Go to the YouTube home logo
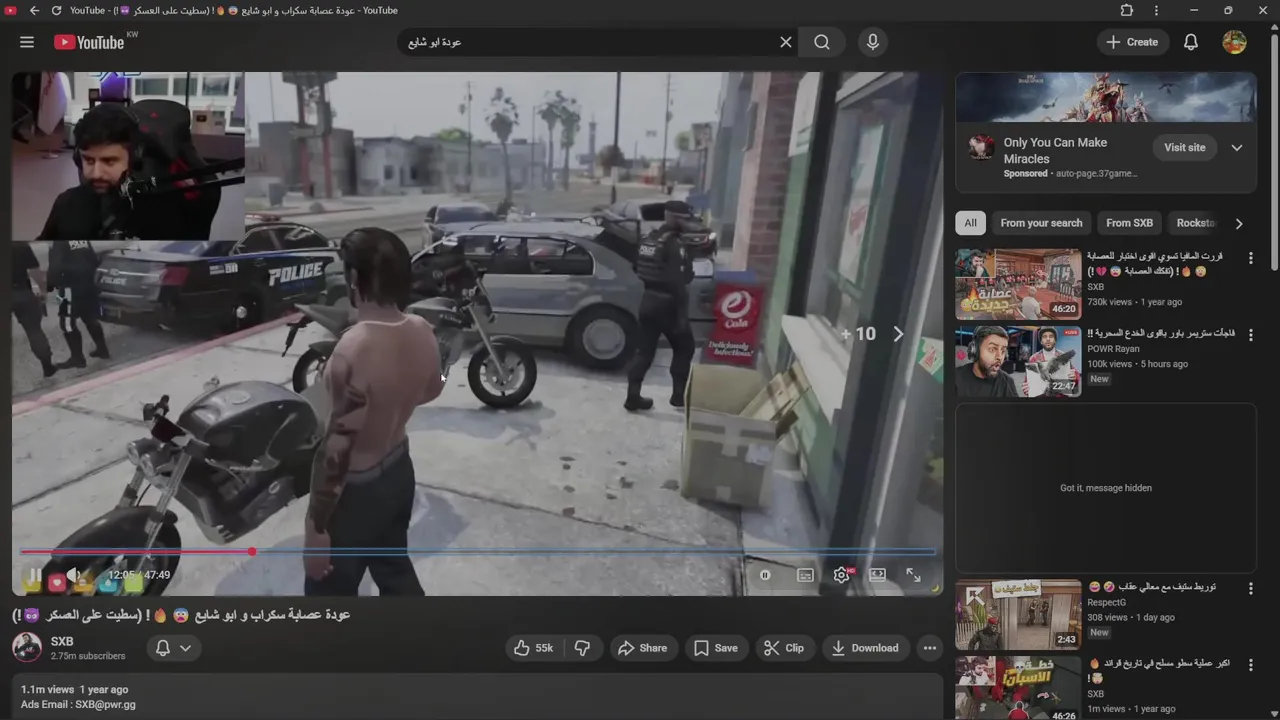The image size is (1280, 720). [89, 42]
